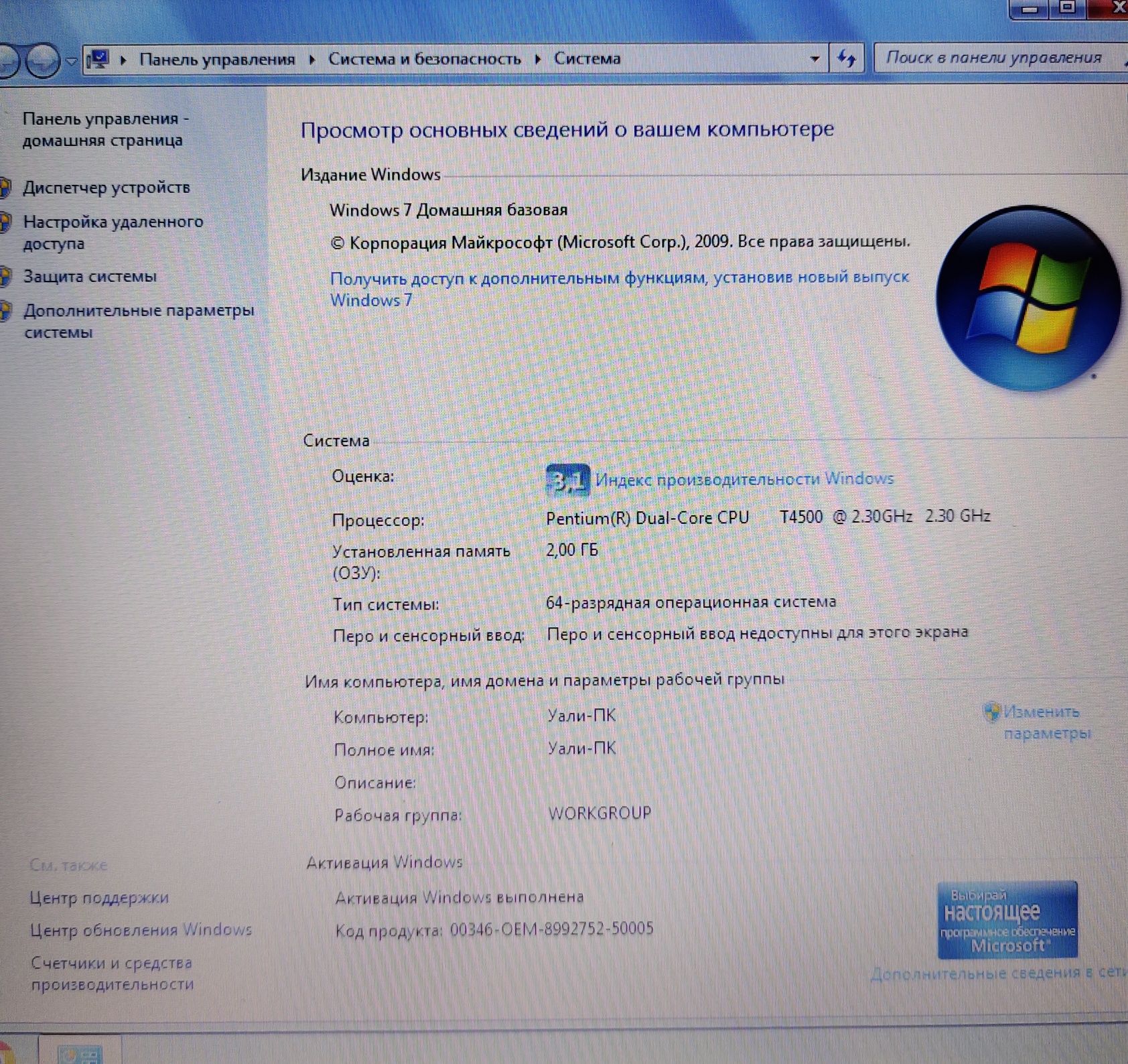Viewport: 1128px width, 1064px height.
Task: Click the 3,1 performance rating badge
Action: (x=568, y=480)
